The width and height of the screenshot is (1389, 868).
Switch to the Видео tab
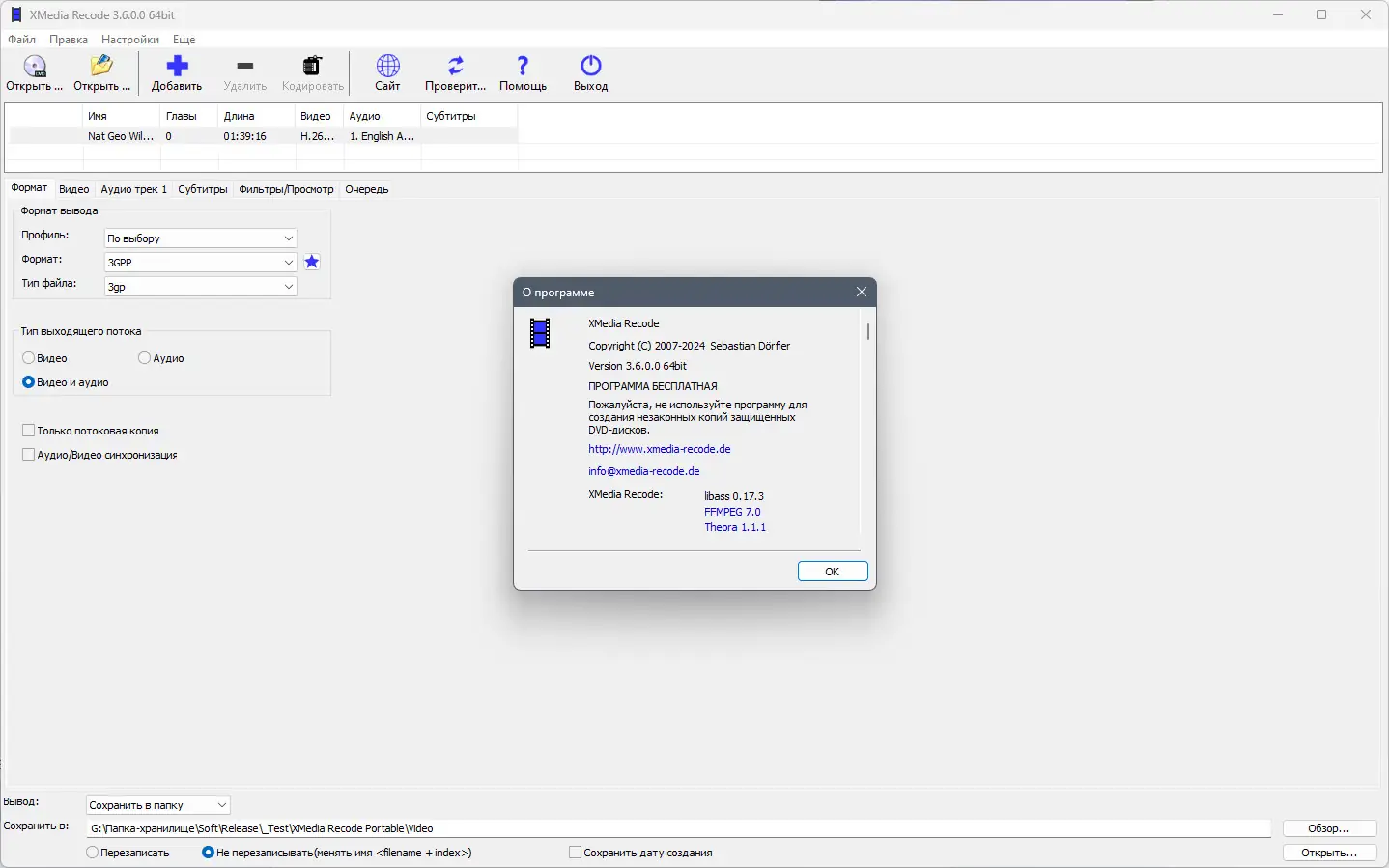(73, 189)
